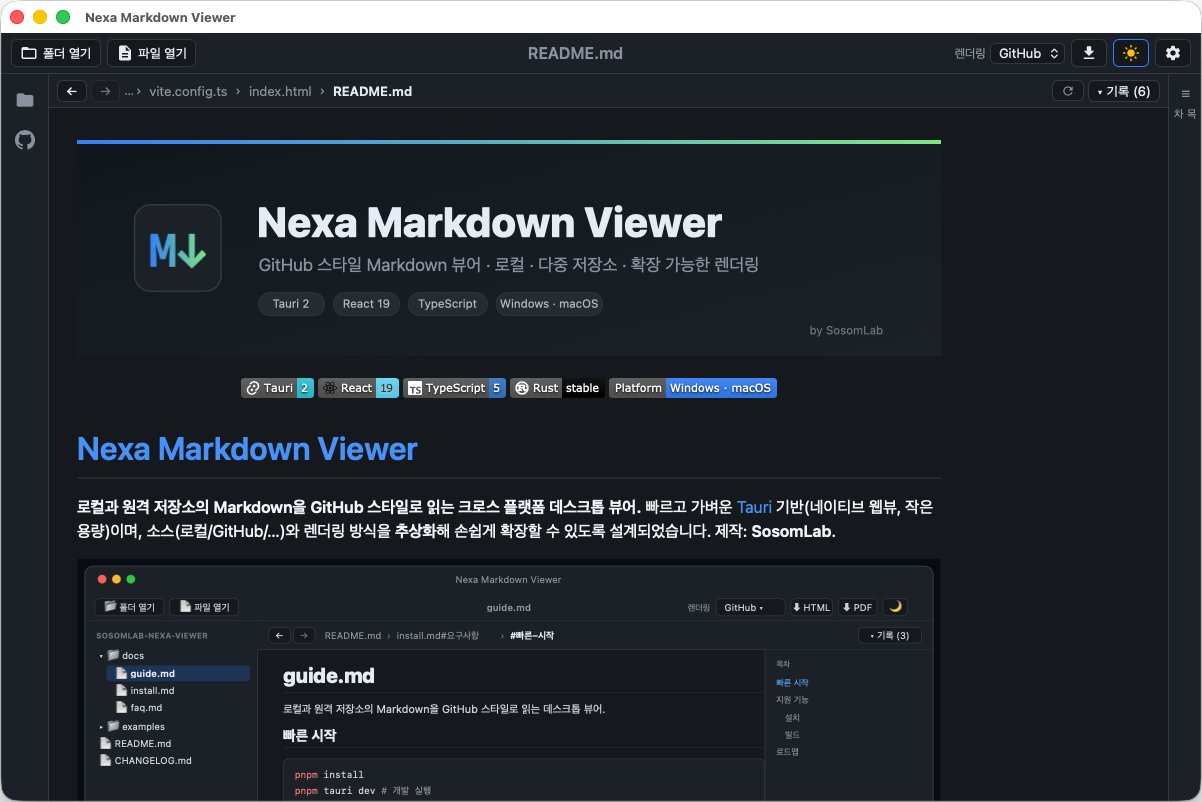
Task: Click the React 19 pill in banner
Action: coord(366,304)
